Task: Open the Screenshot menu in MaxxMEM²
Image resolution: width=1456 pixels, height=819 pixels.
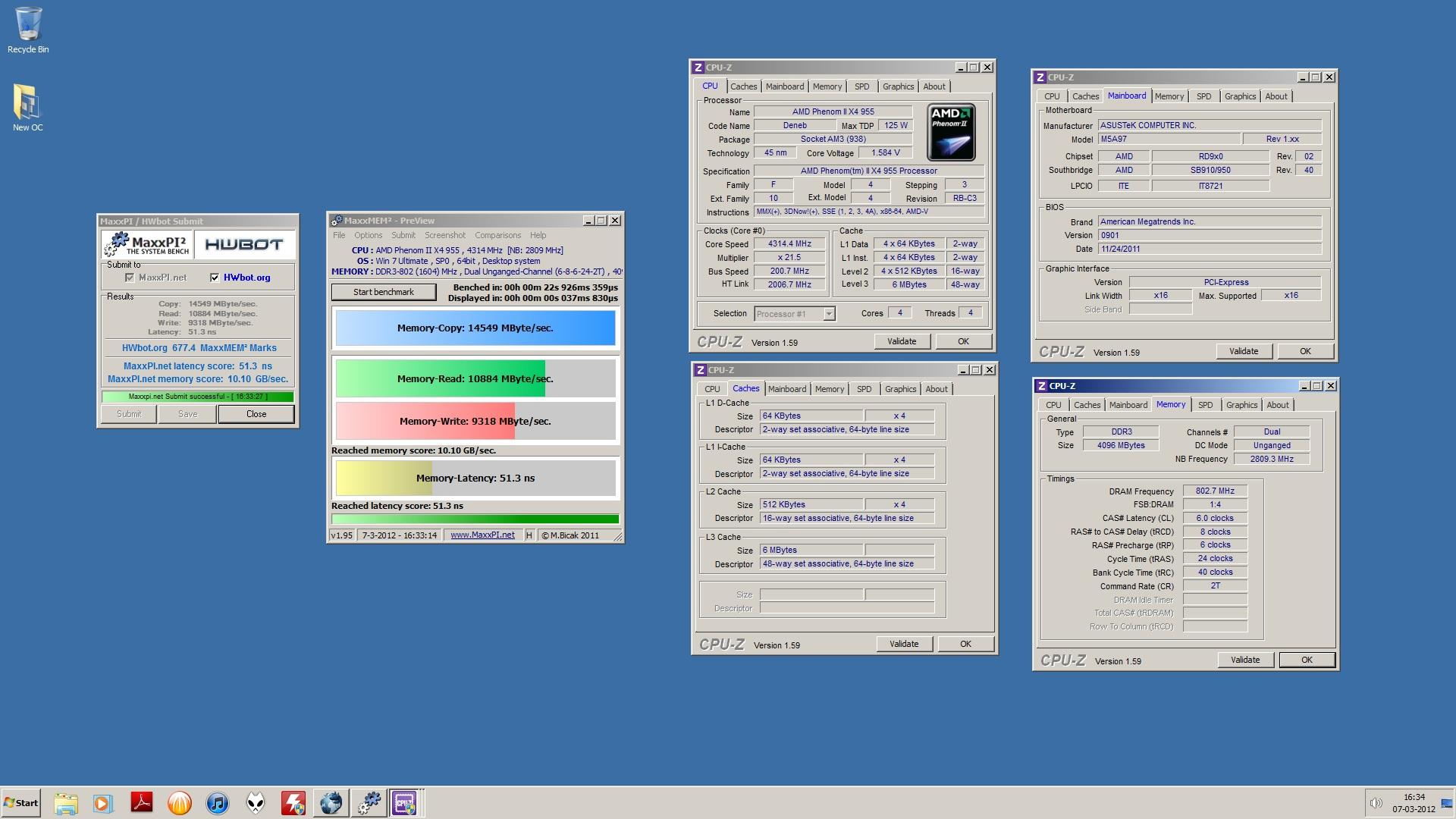Action: pos(445,235)
